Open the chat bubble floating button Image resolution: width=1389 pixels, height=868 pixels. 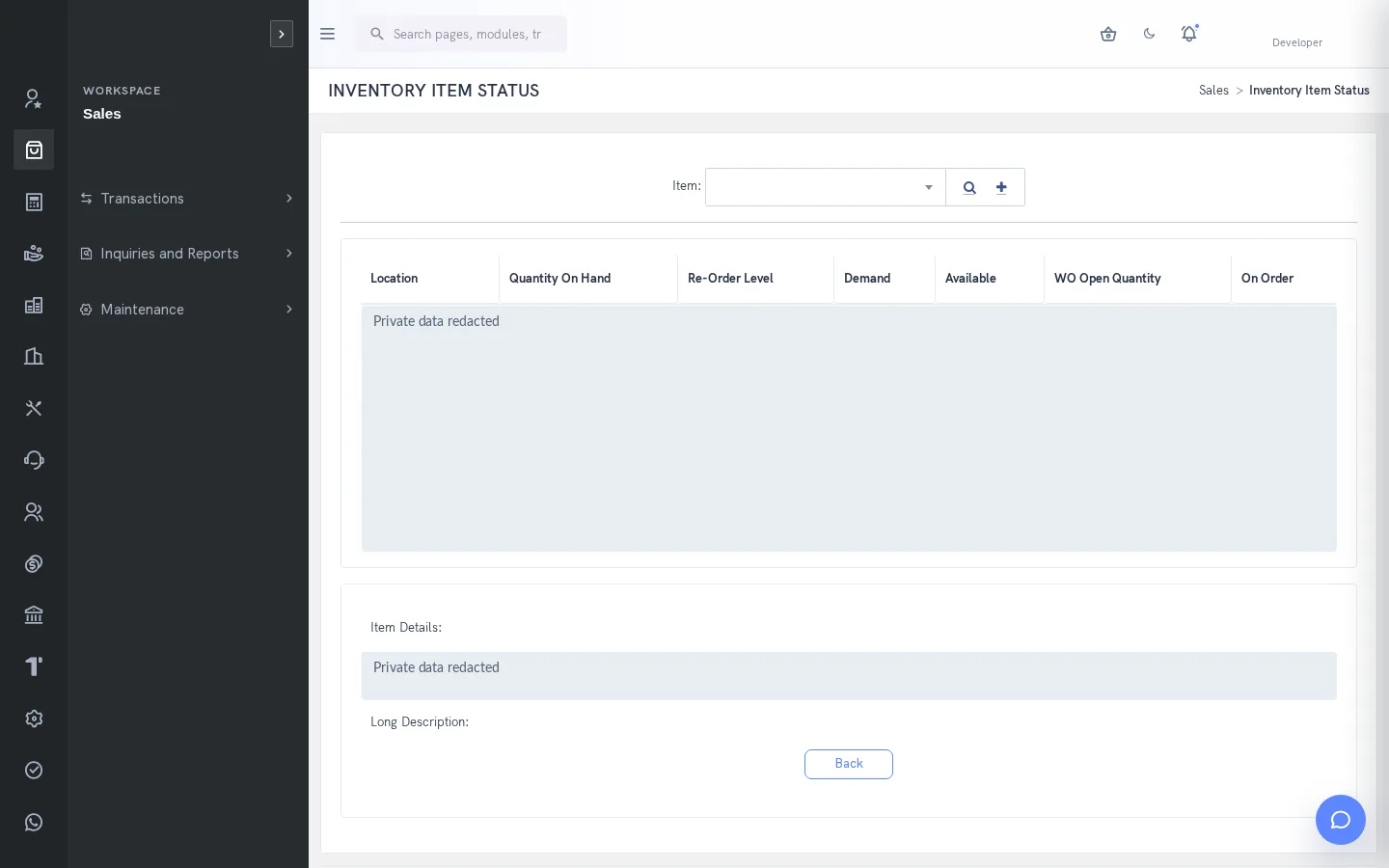[x=1341, y=820]
